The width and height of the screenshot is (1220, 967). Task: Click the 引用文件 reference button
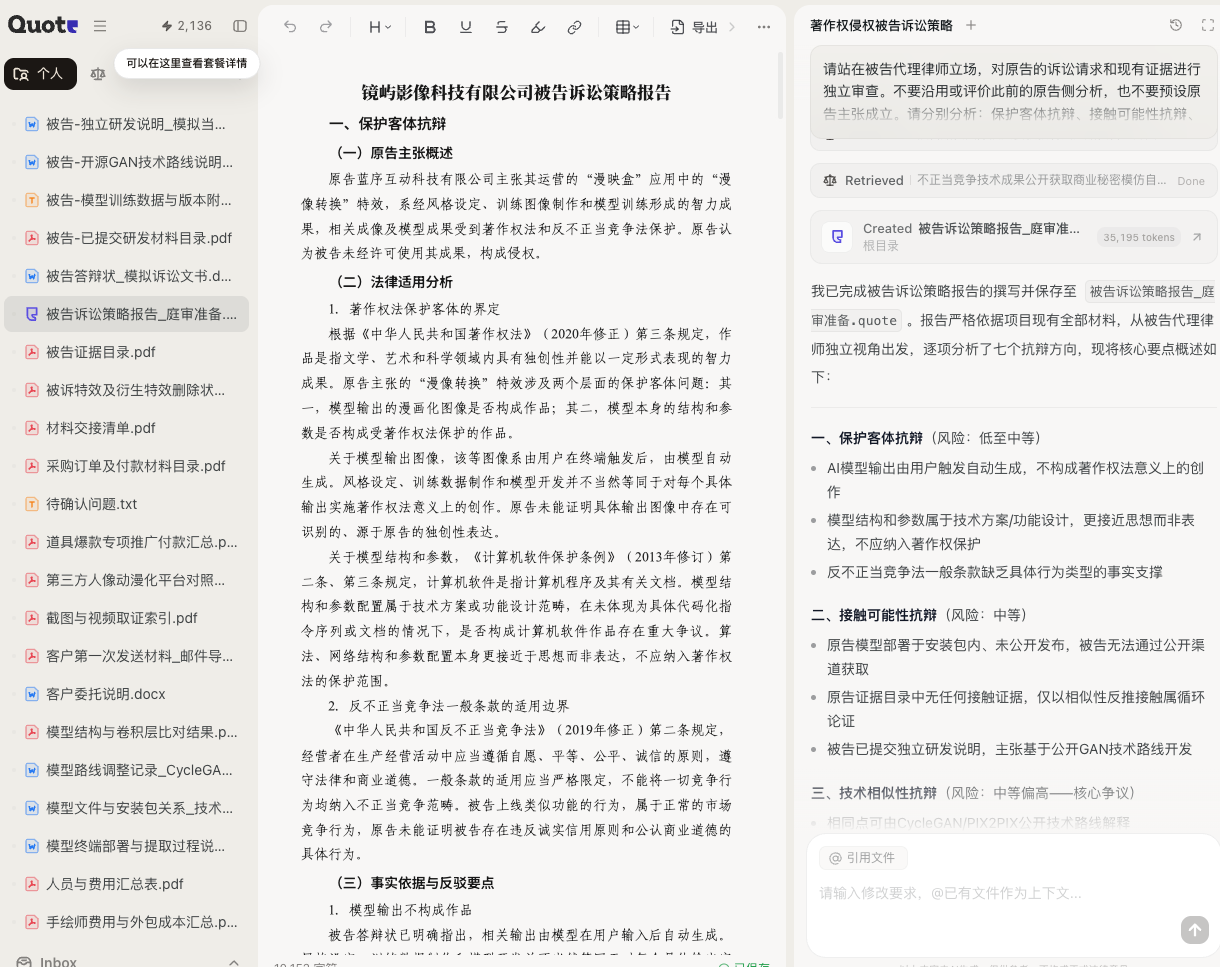tap(862, 857)
